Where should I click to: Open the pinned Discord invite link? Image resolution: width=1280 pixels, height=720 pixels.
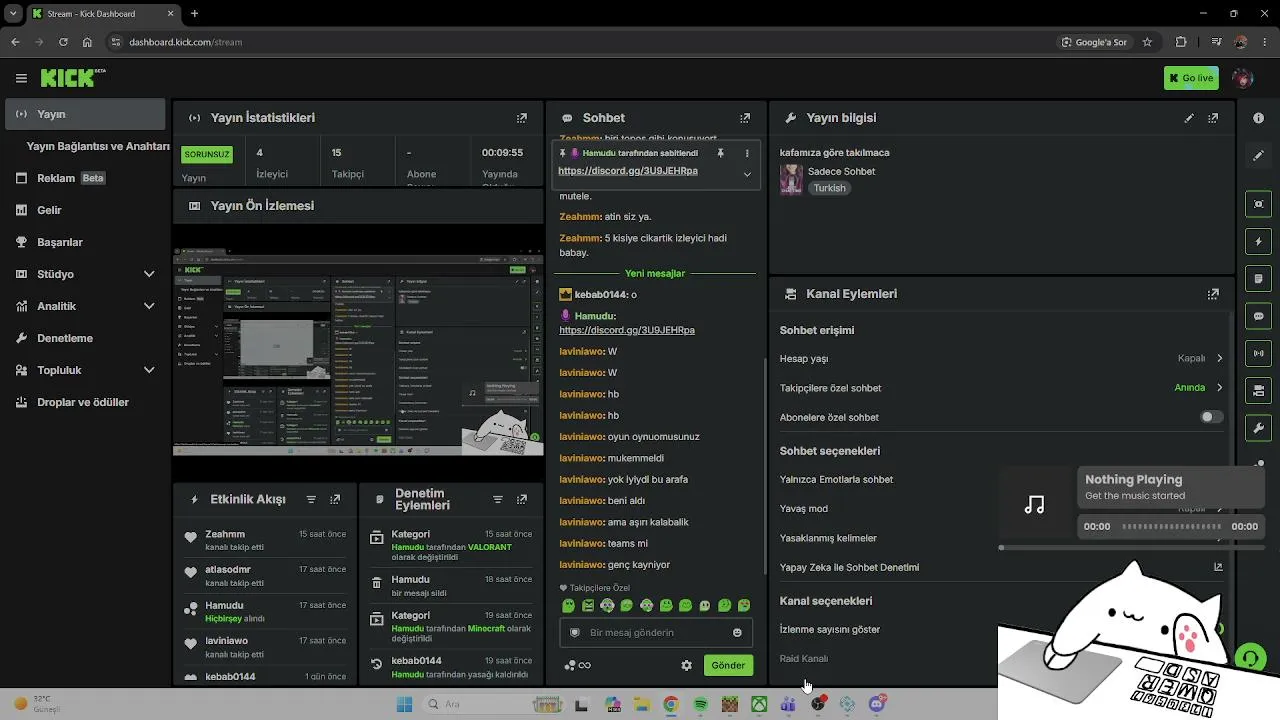[628, 171]
